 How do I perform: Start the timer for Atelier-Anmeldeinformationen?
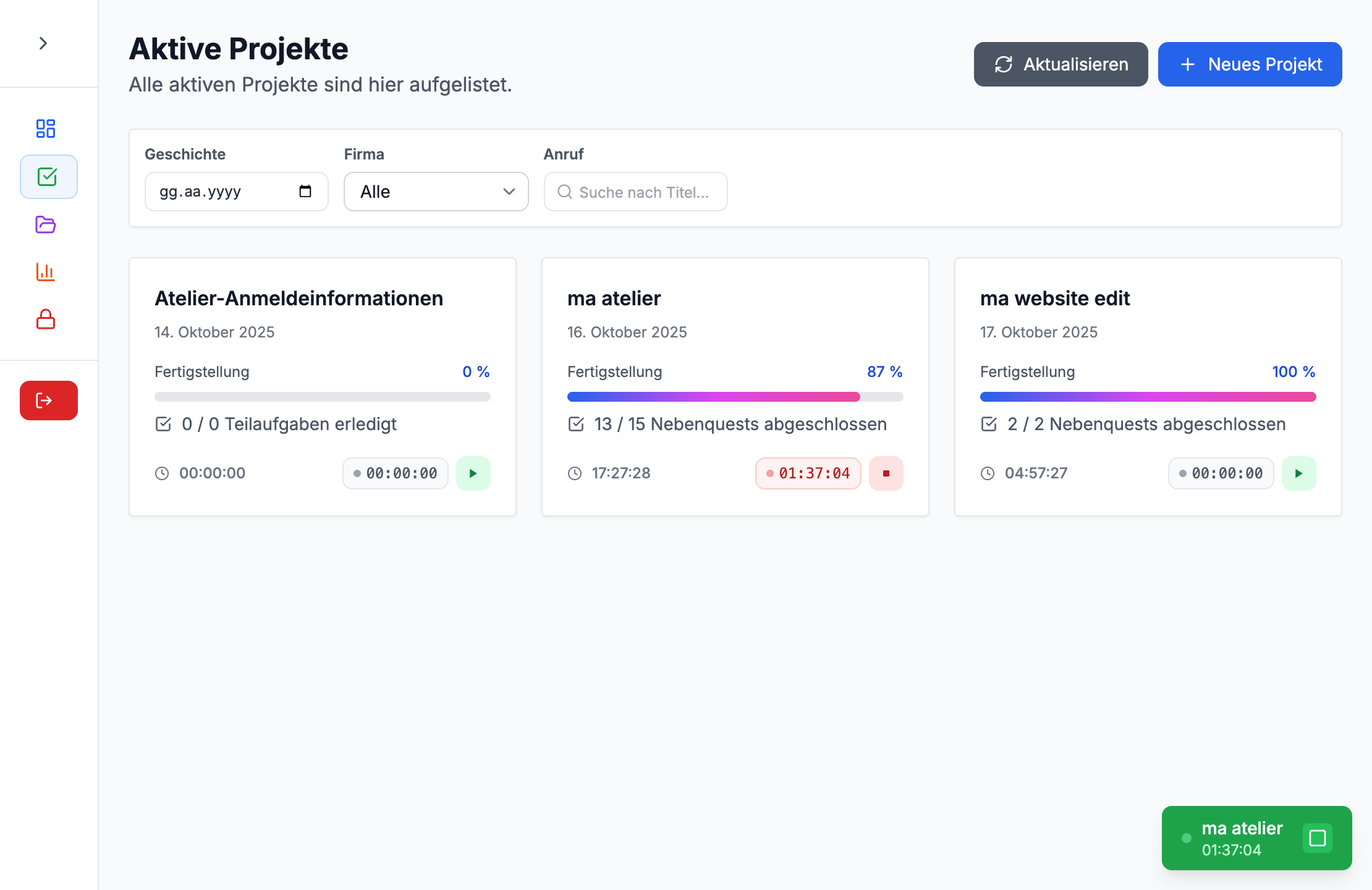pos(473,473)
